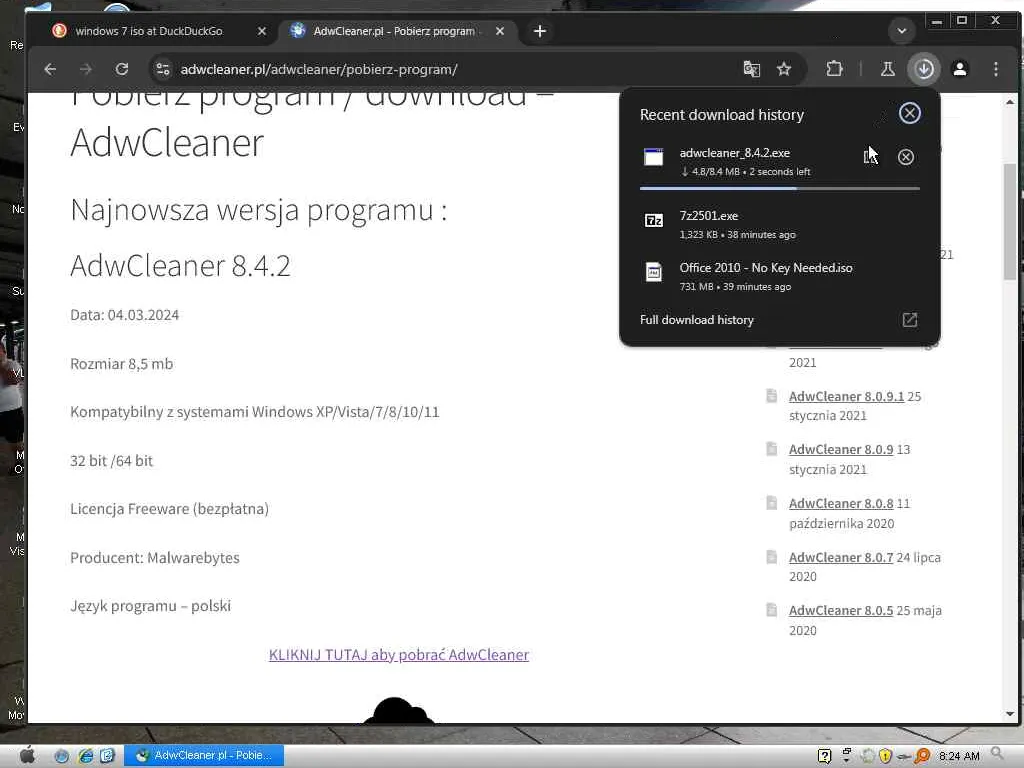Click document icon beside AdwCleaner 8.0.9.1

[x=771, y=396]
